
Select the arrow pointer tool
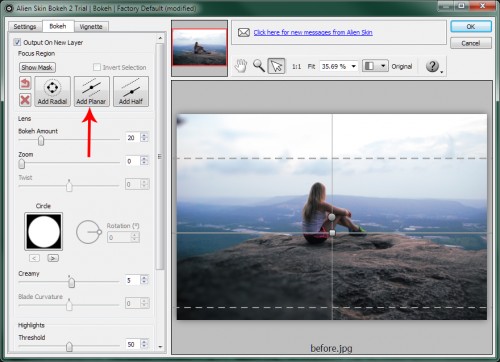[x=277, y=66]
